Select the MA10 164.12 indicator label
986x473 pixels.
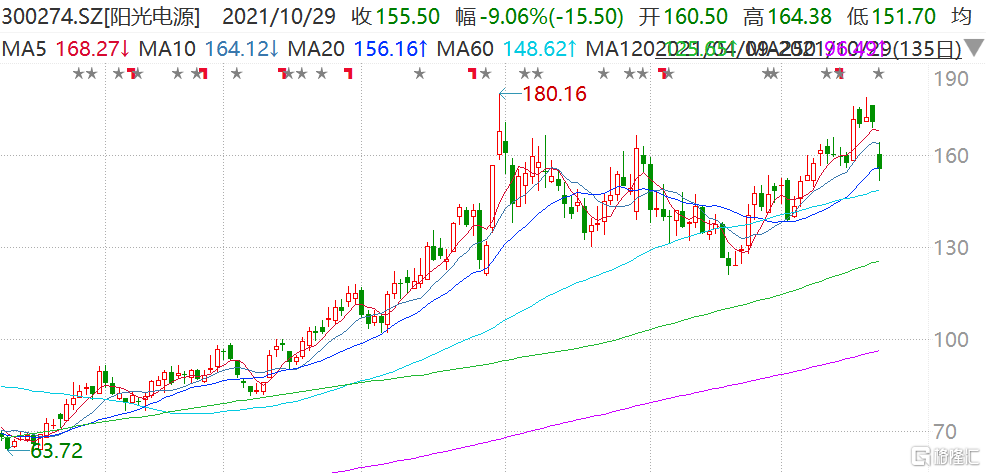(211, 48)
